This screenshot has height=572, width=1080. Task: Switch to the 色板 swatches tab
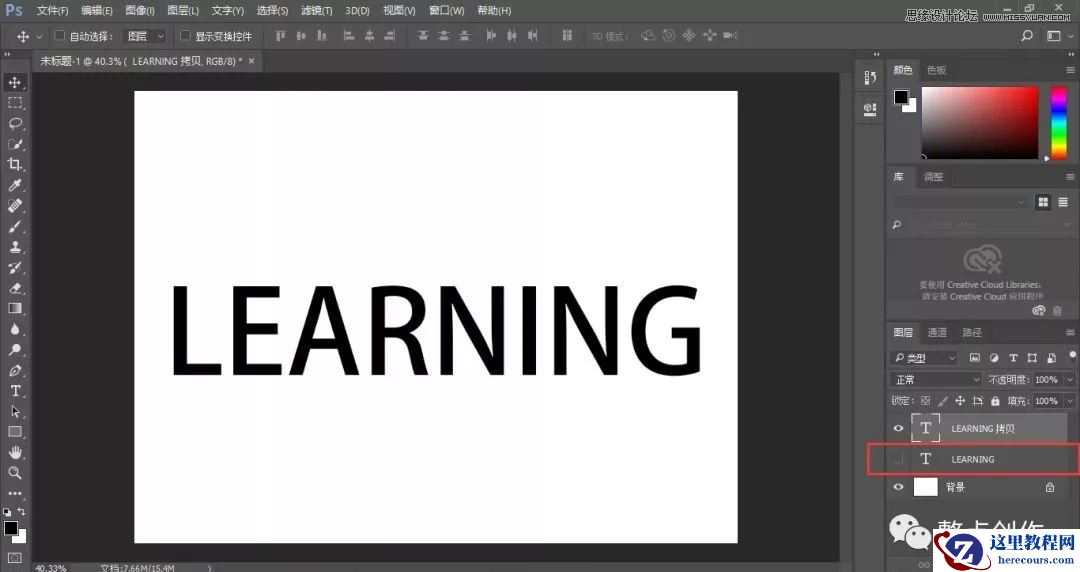pyautogui.click(x=936, y=70)
